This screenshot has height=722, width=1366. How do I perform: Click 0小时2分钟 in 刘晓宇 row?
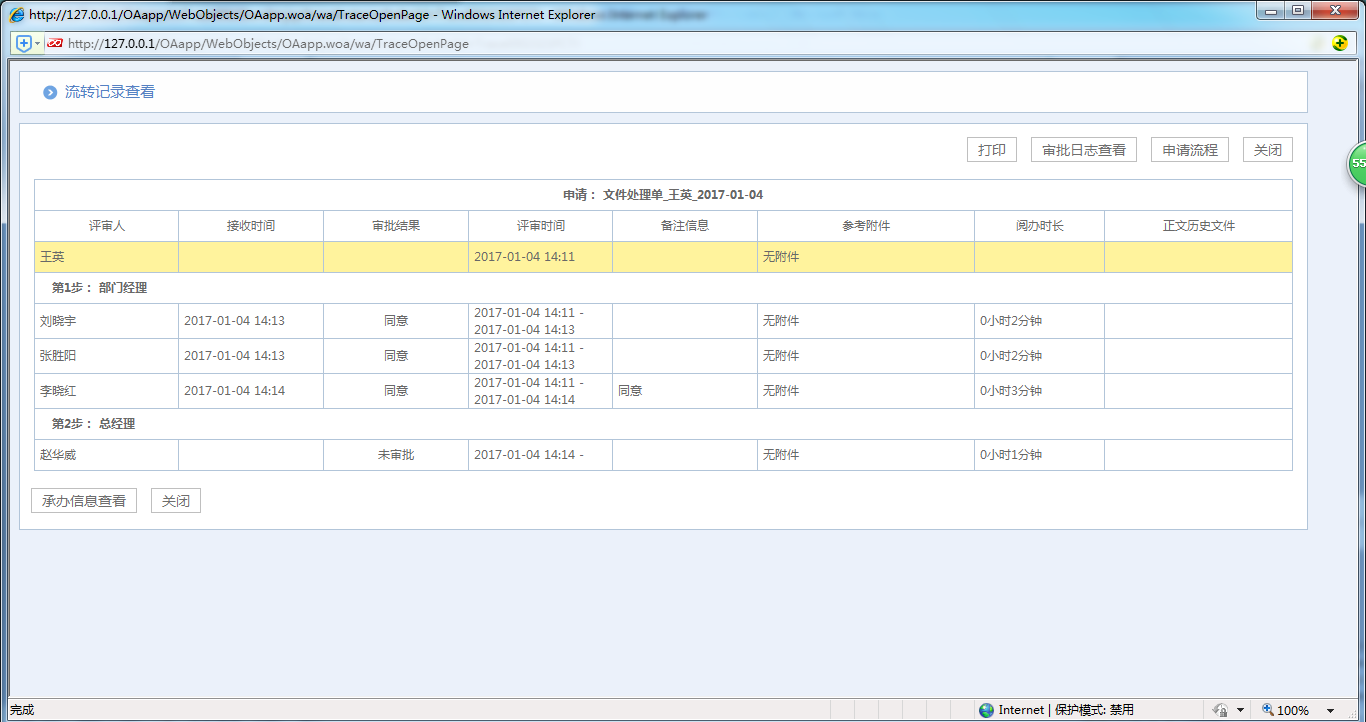pyautogui.click(x=1011, y=321)
